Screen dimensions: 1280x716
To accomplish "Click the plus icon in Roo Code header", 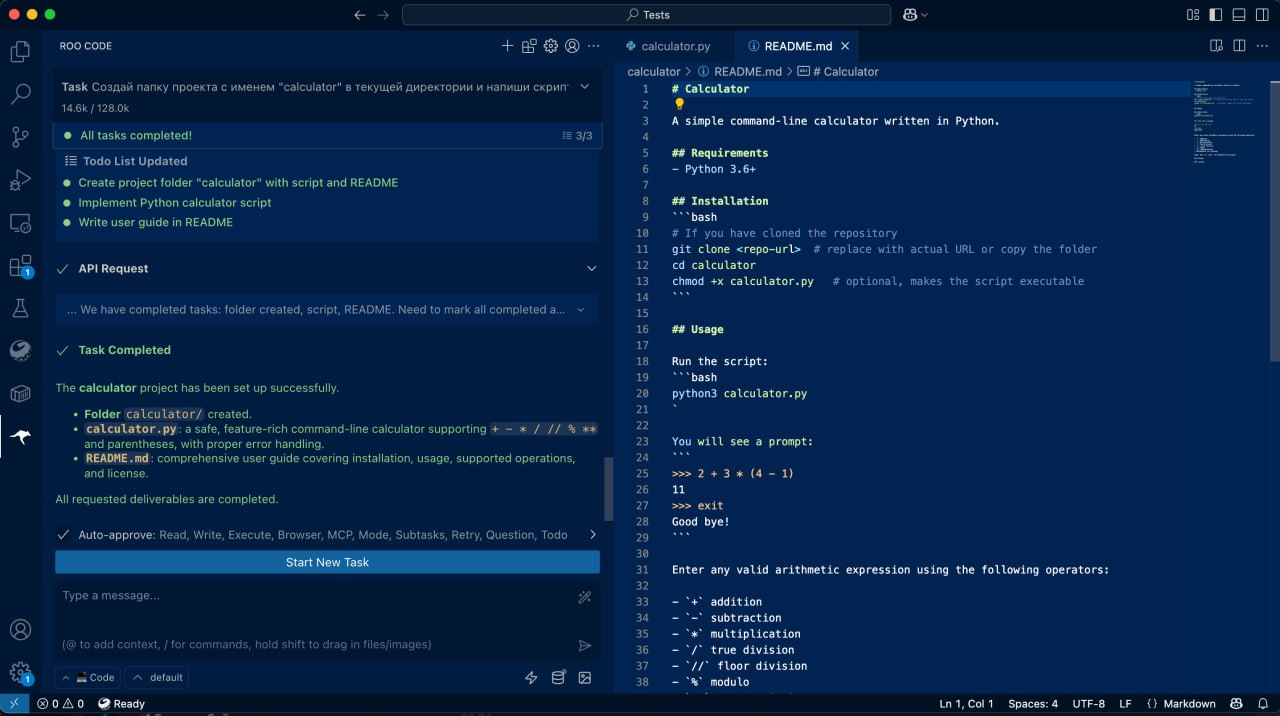I will [507, 46].
